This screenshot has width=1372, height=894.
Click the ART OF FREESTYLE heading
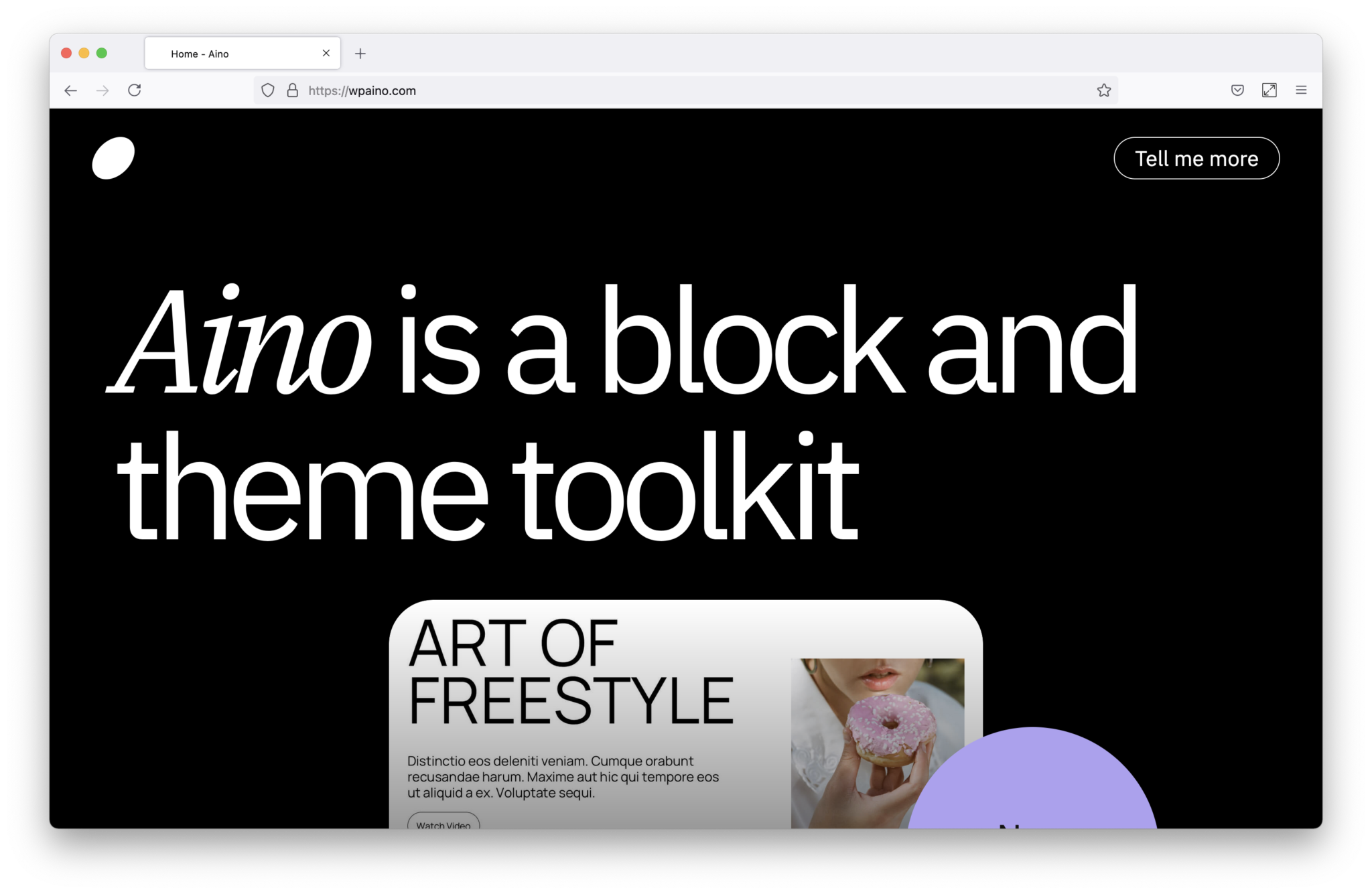pos(571,672)
